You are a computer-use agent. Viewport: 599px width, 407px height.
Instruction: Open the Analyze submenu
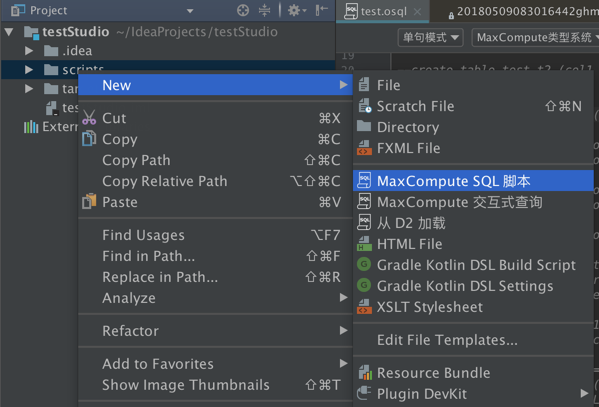point(215,298)
